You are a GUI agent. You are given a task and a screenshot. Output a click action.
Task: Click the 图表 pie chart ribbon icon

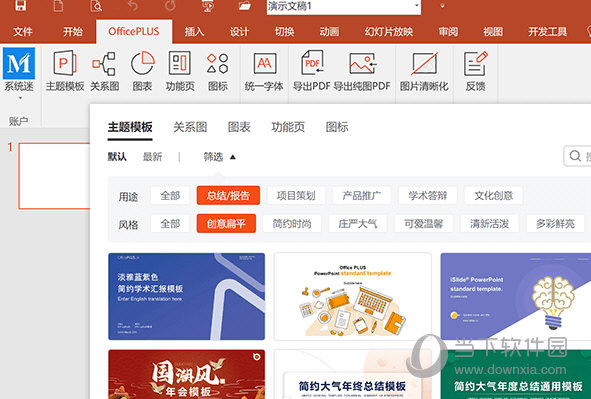[x=142, y=71]
